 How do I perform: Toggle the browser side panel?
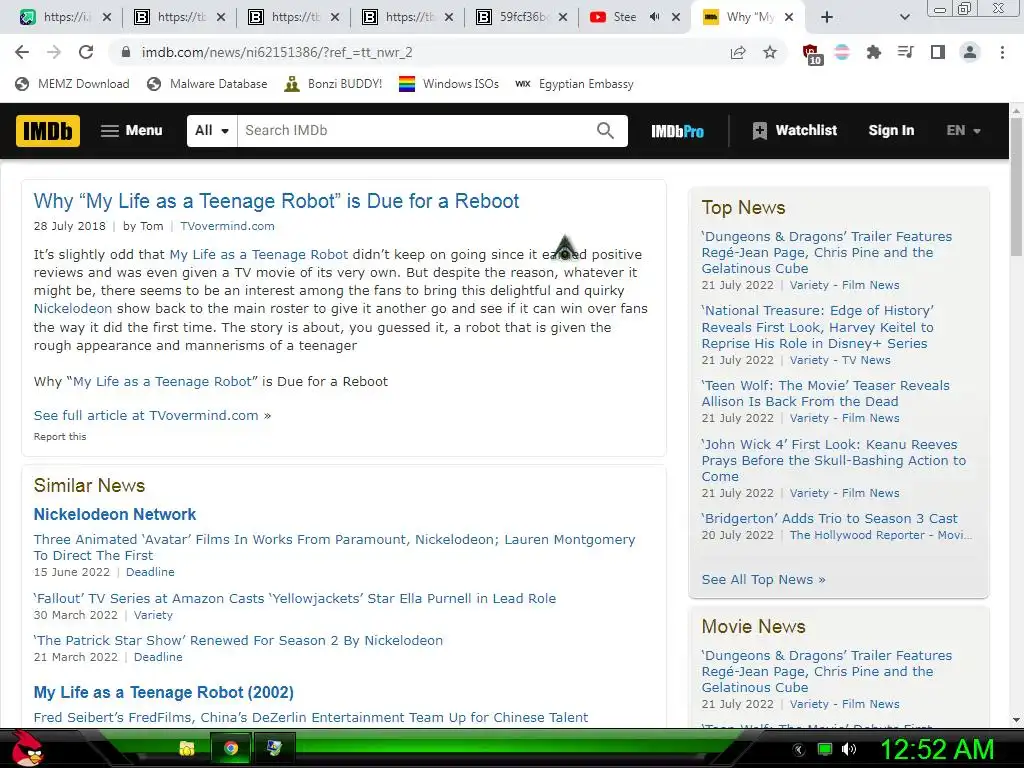[938, 52]
